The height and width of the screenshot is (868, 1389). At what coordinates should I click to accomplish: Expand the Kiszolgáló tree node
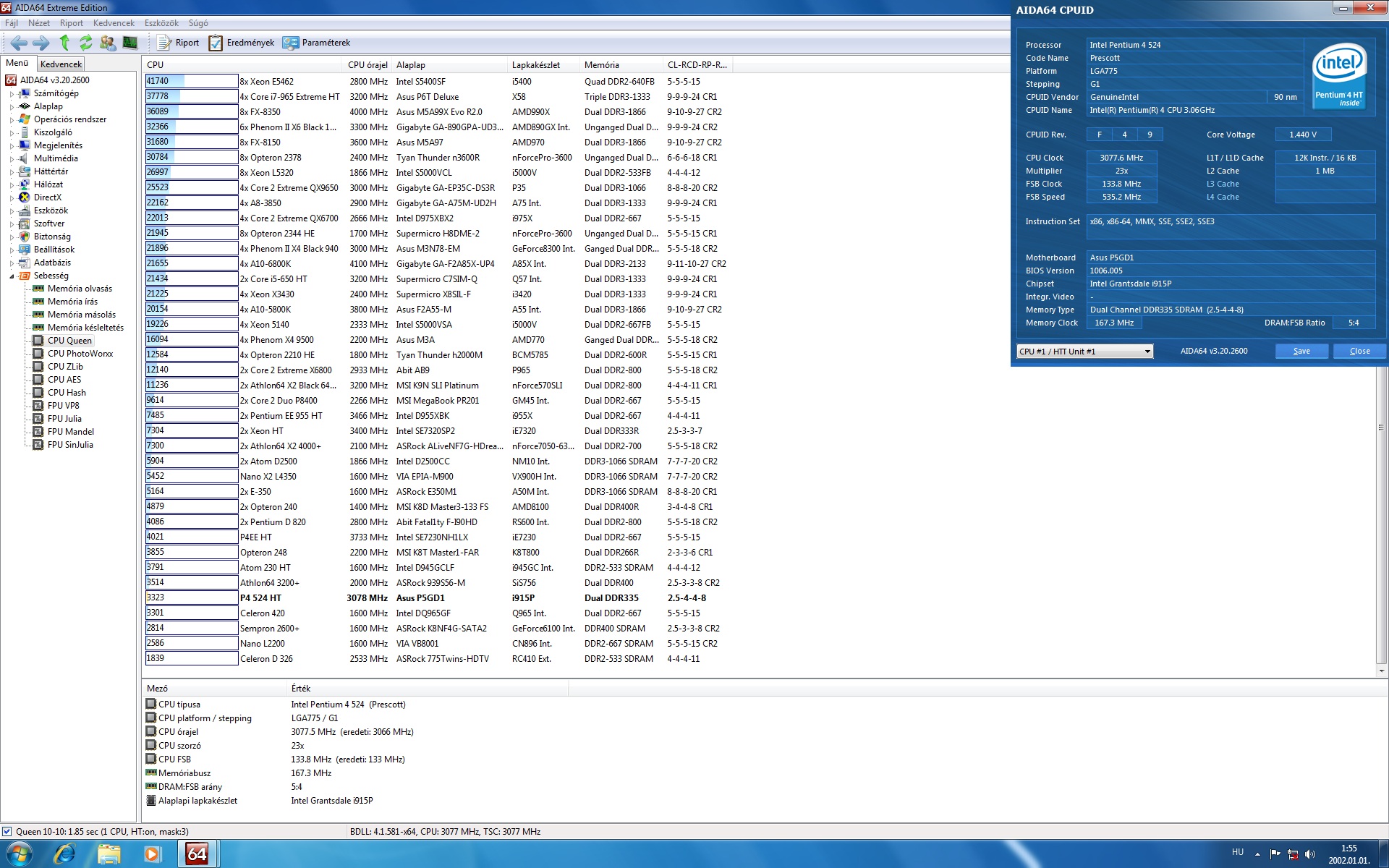(12, 133)
